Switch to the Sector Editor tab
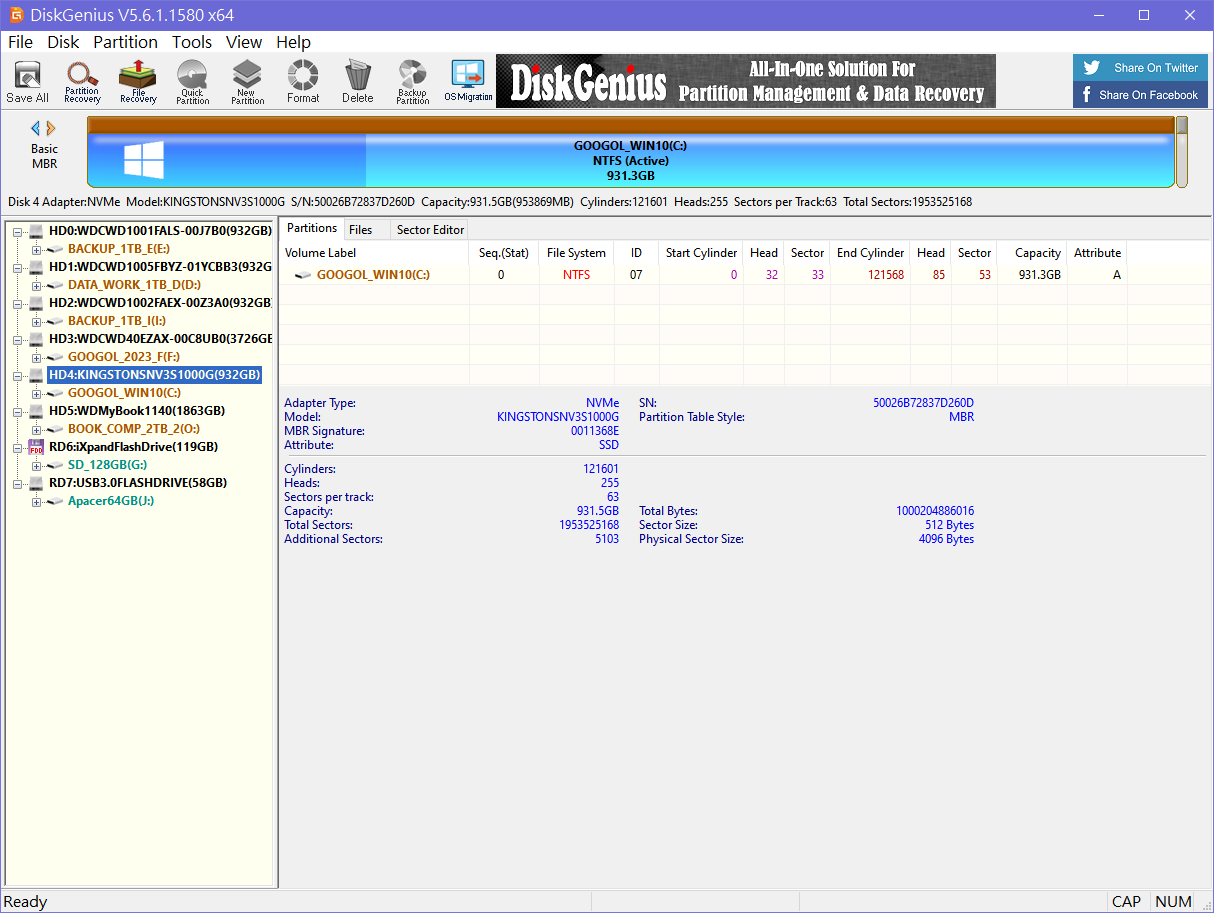Screen dimensions: 1214x913 click(430, 230)
